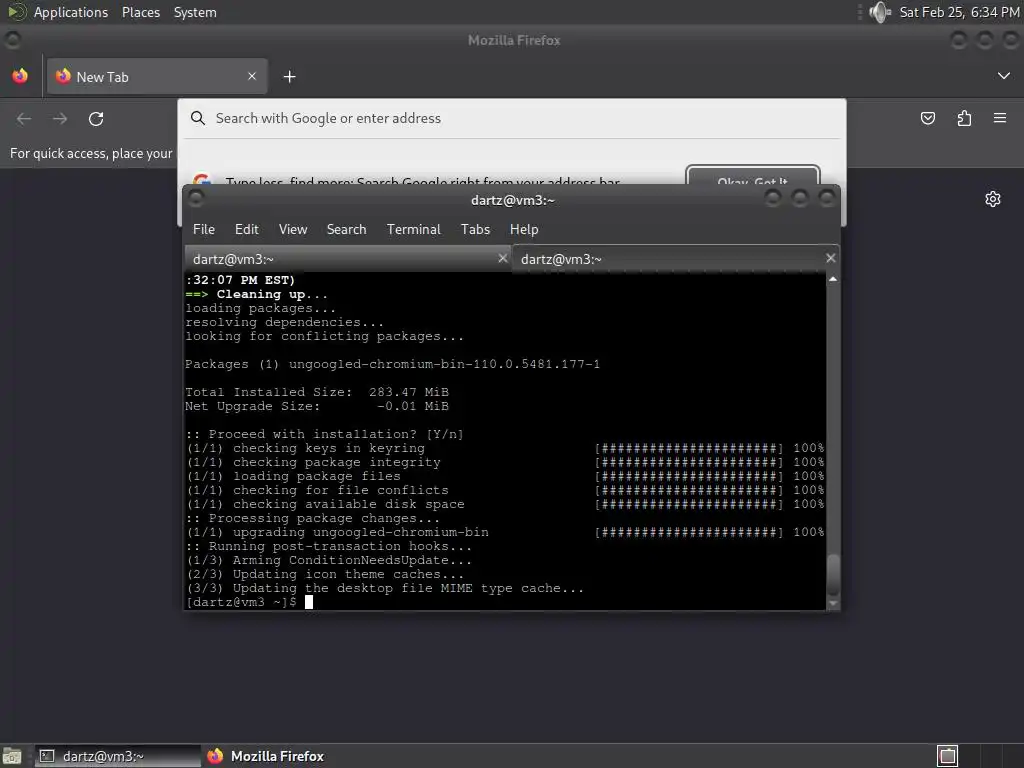The width and height of the screenshot is (1024, 768).
Task: Click 'Arming ConditionNeedsUpdate...' line
Action: pos(328,560)
